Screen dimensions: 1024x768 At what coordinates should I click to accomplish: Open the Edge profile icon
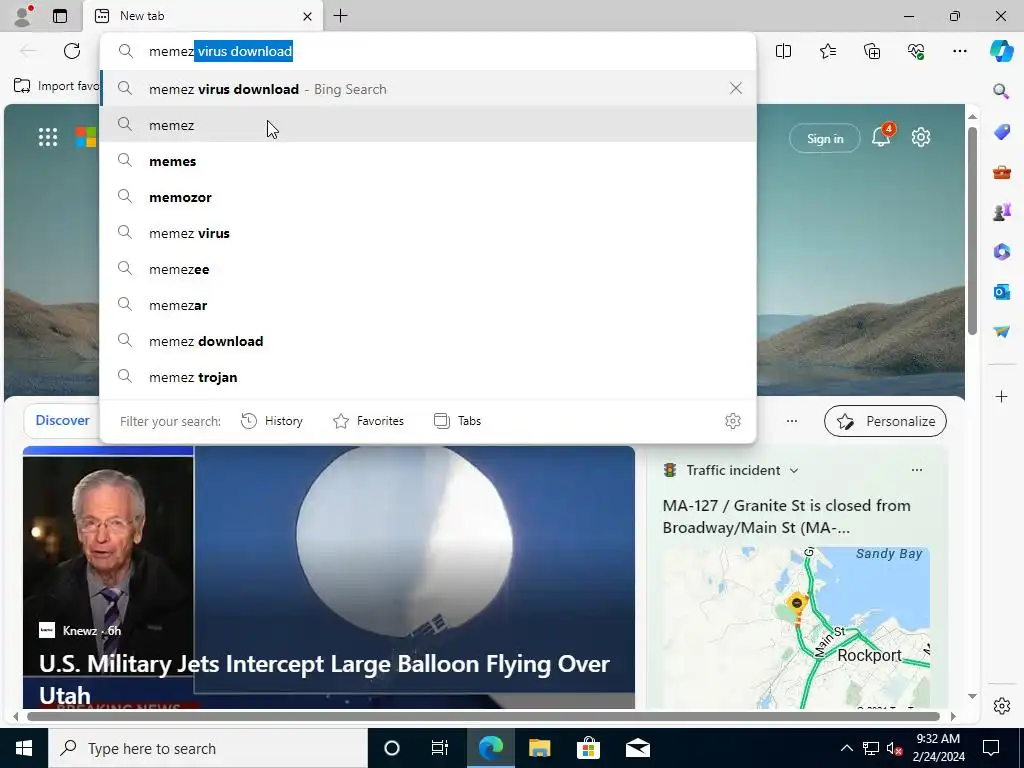click(23, 16)
